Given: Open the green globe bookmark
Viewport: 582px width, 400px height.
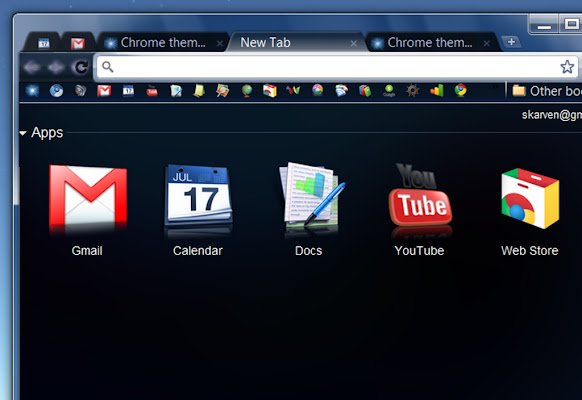Looking at the screenshot, I should [247, 91].
